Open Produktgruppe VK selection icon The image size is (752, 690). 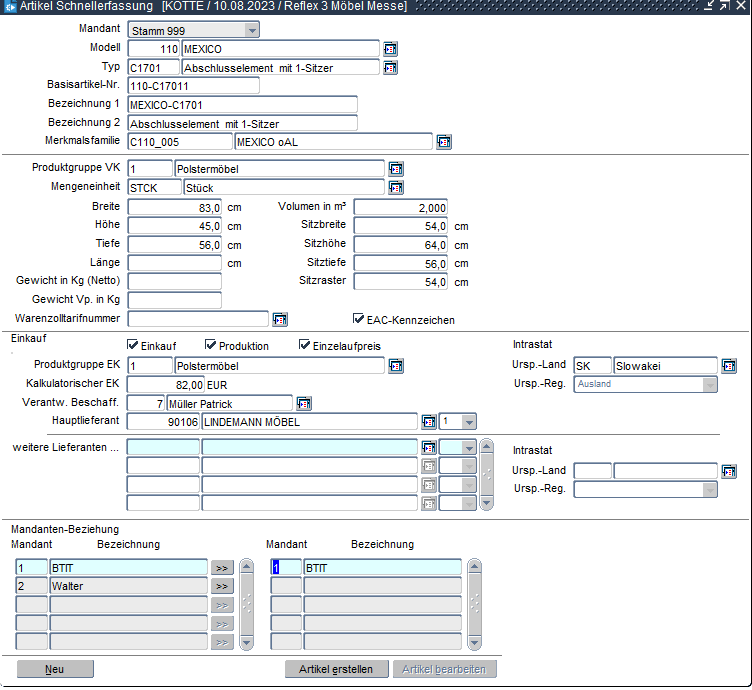396,169
